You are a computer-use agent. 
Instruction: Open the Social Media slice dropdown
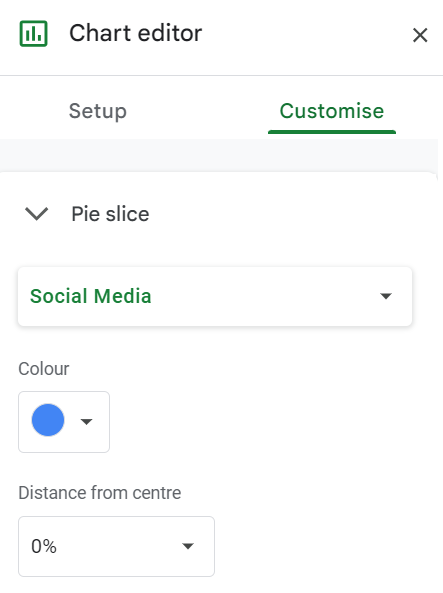point(215,296)
